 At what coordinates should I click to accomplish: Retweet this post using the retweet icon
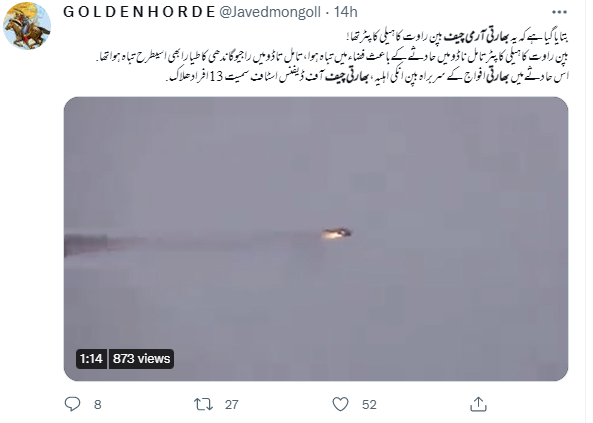(203, 404)
